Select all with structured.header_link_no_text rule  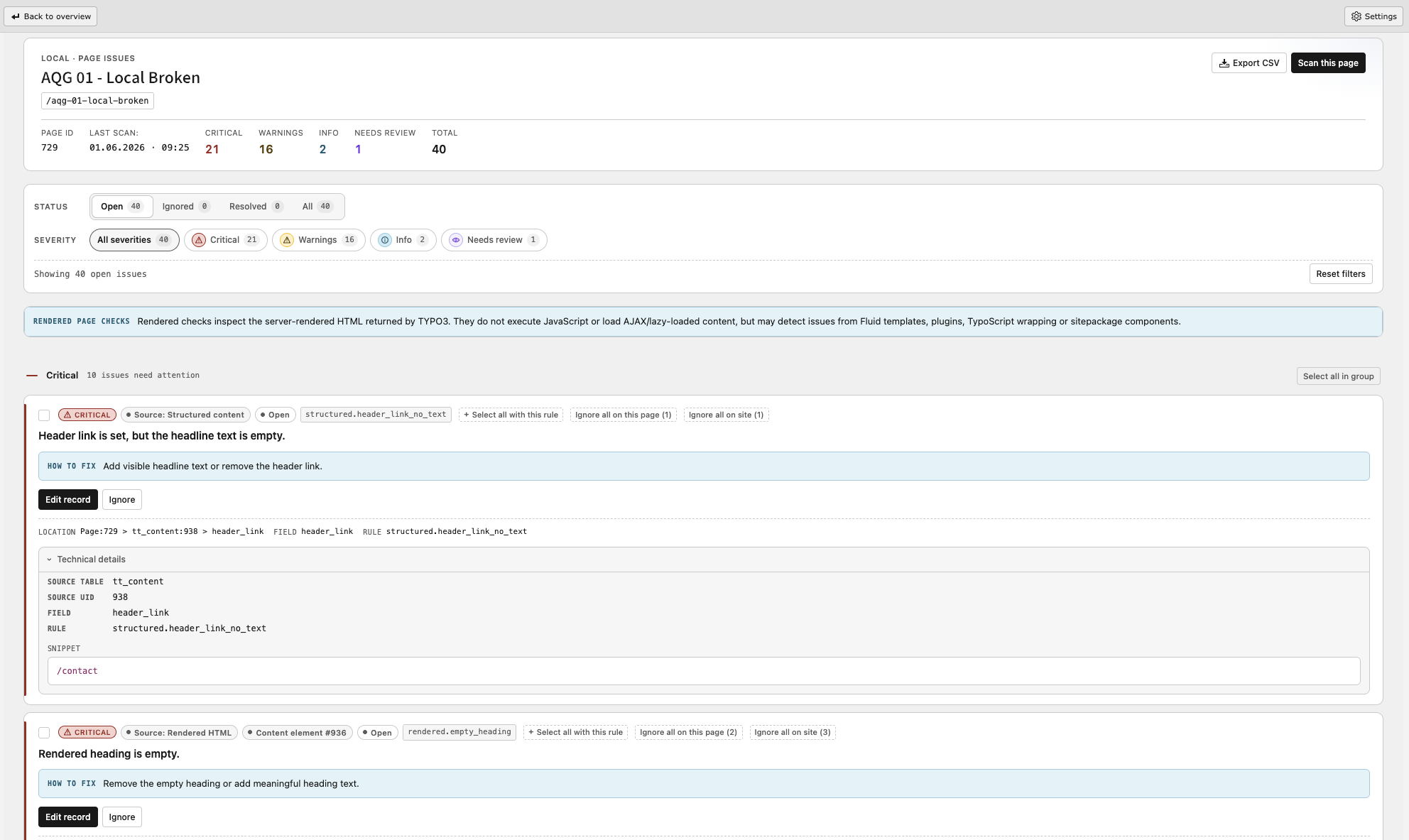click(511, 415)
